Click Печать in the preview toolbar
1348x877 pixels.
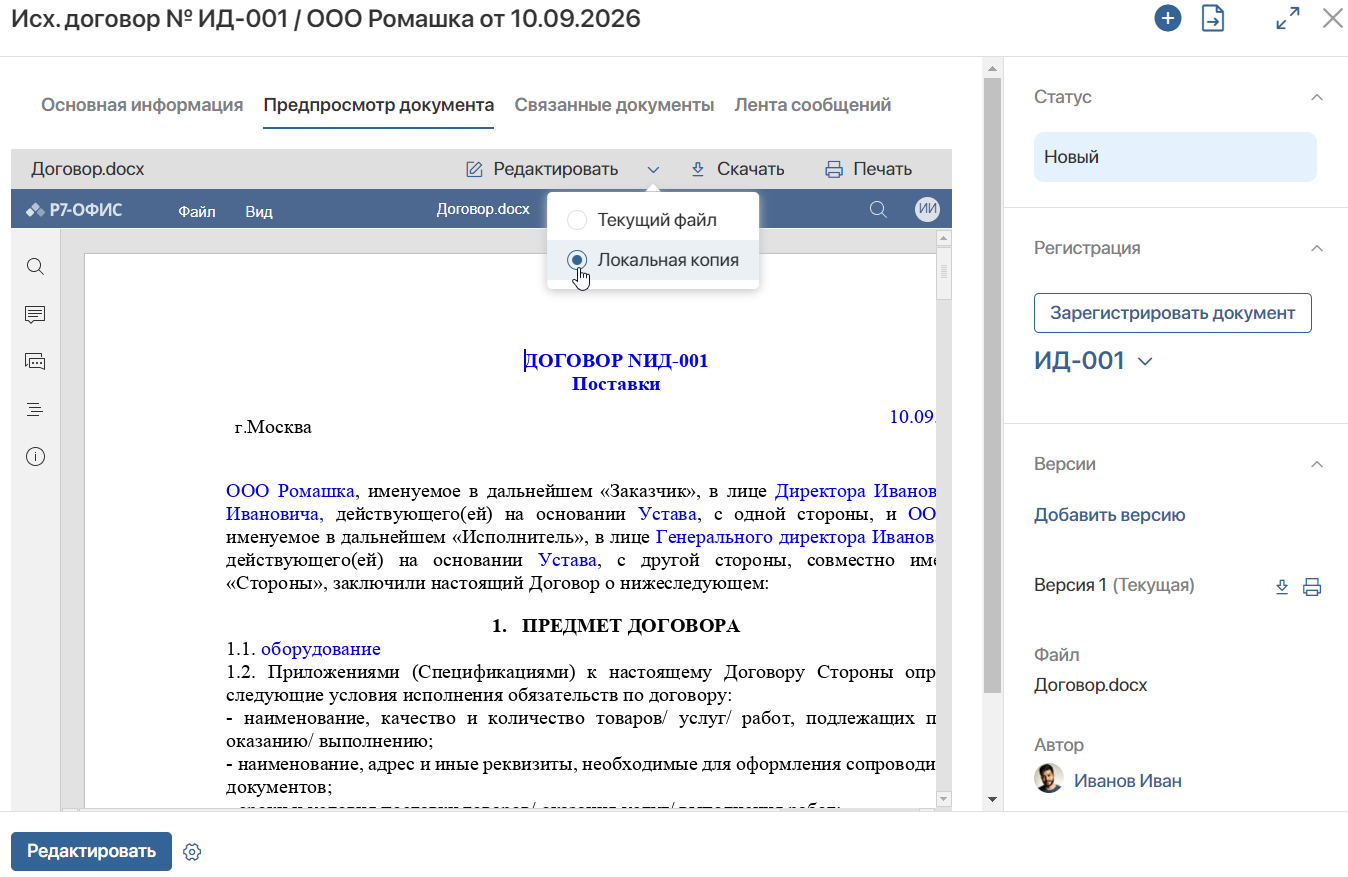[x=868, y=169]
